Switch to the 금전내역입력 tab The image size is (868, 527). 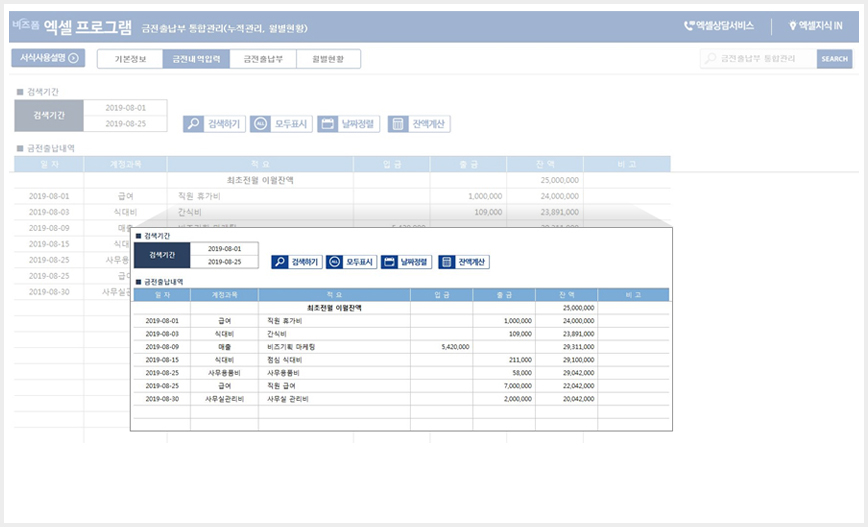coord(196,59)
